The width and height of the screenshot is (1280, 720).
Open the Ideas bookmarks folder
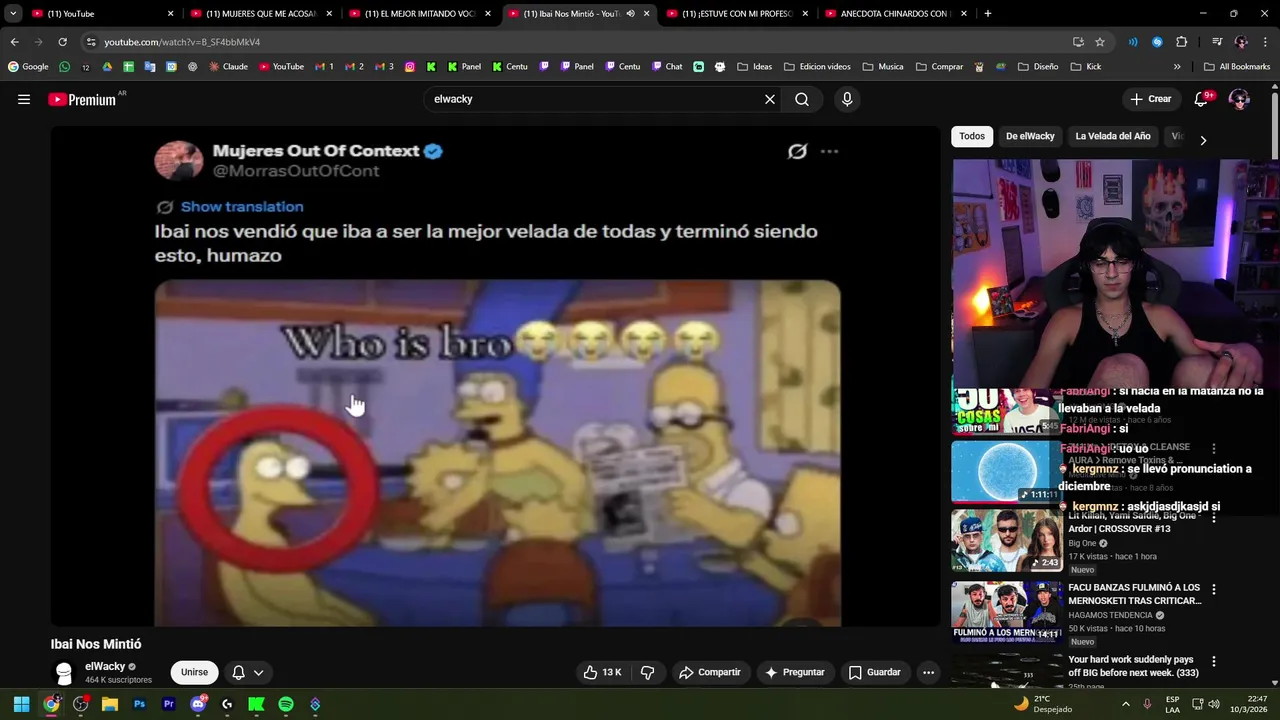[x=755, y=67]
